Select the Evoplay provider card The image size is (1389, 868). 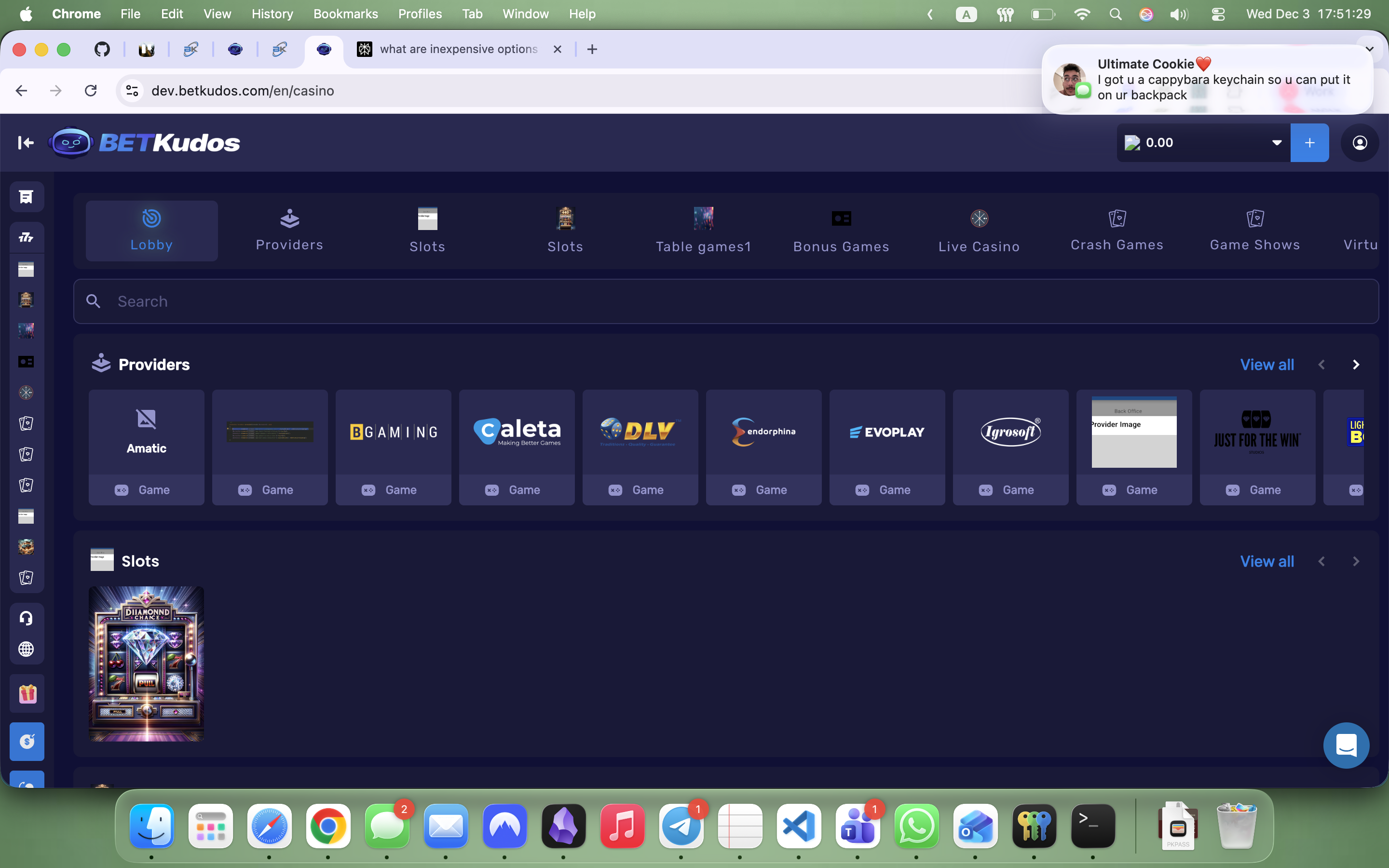[887, 432]
